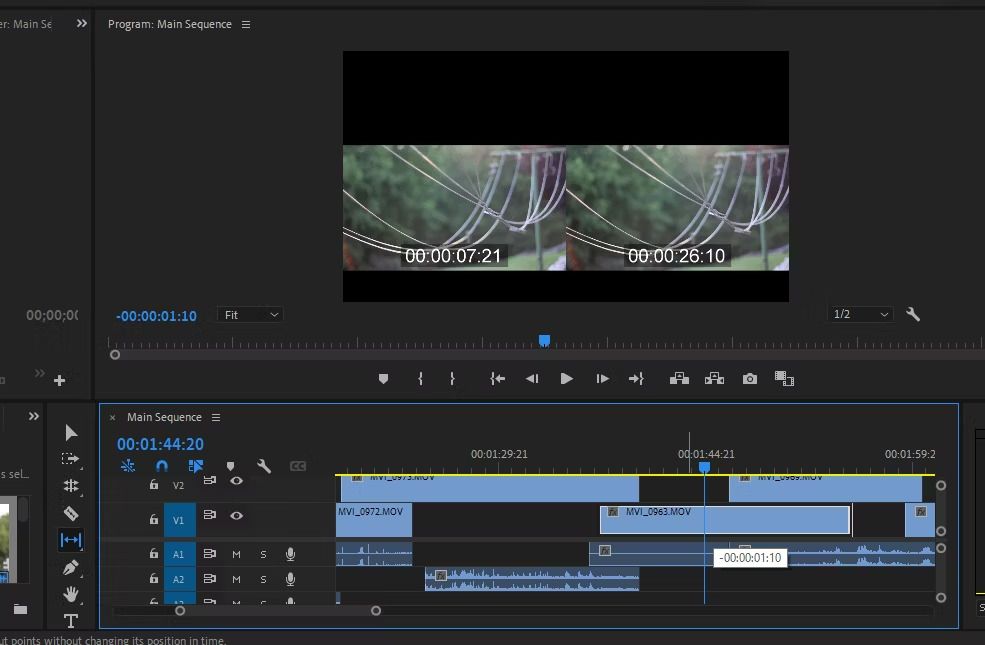Viewport: 985px width, 645px height.
Task: Click the Mark In button
Action: [420, 379]
